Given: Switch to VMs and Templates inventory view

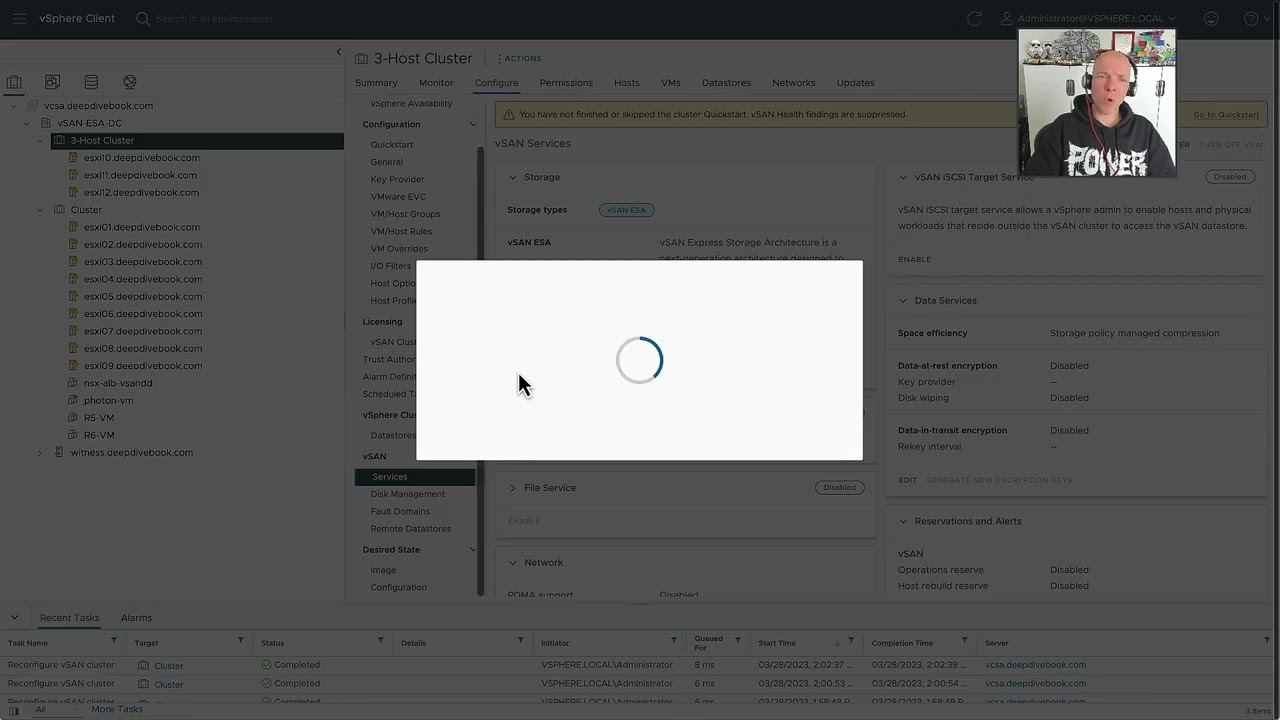Looking at the screenshot, I should click(x=52, y=82).
